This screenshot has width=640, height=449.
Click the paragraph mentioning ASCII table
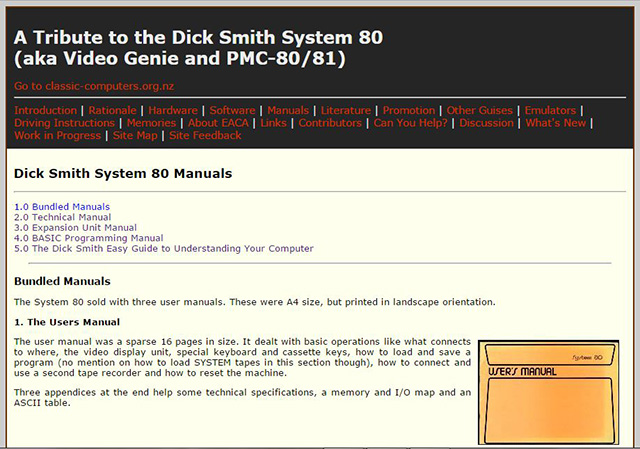pos(242,398)
